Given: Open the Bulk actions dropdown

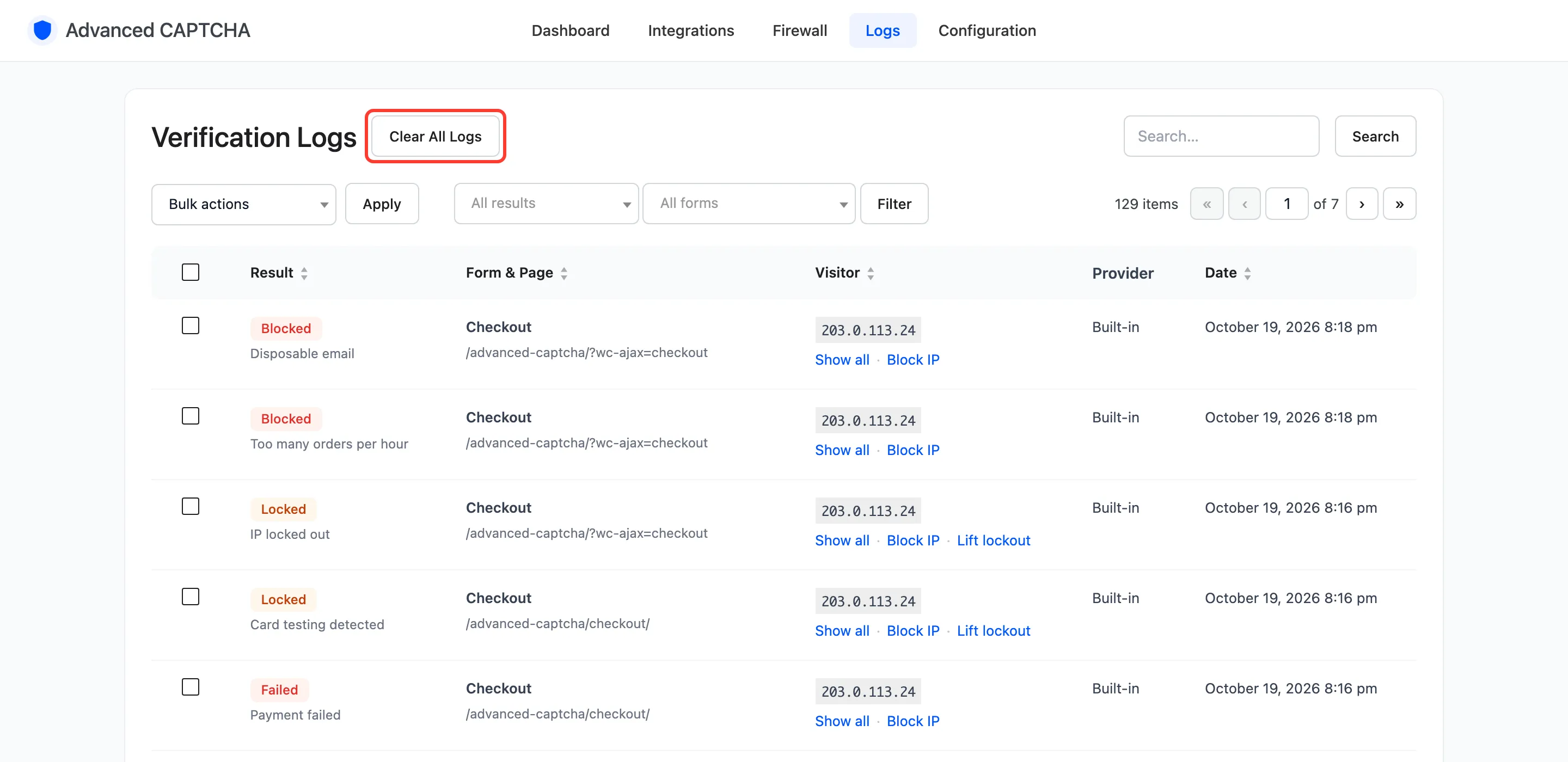Looking at the screenshot, I should tap(243, 204).
